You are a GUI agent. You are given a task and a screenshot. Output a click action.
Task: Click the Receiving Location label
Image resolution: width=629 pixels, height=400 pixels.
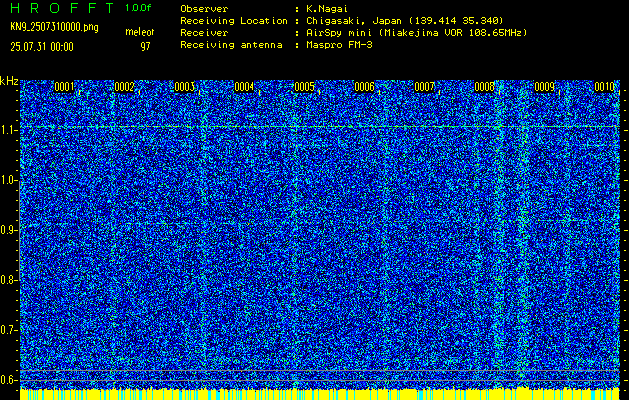coord(234,20)
